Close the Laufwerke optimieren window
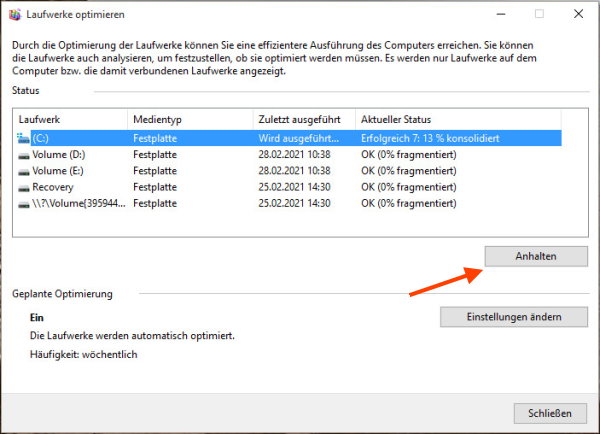 (x=579, y=15)
